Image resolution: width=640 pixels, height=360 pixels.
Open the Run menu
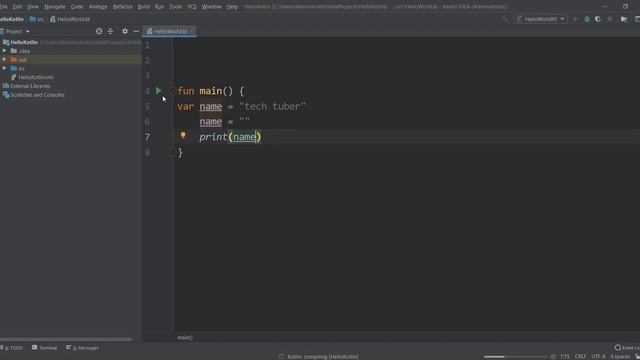(x=159, y=7)
